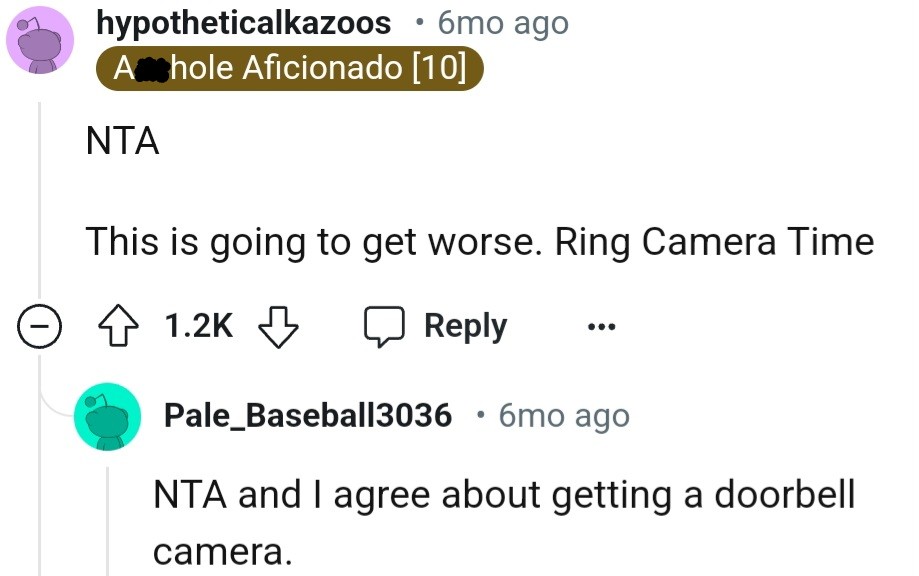The width and height of the screenshot is (919, 576).
Task: Open hypotheticalkazoos' purple avatar
Action: [40, 40]
